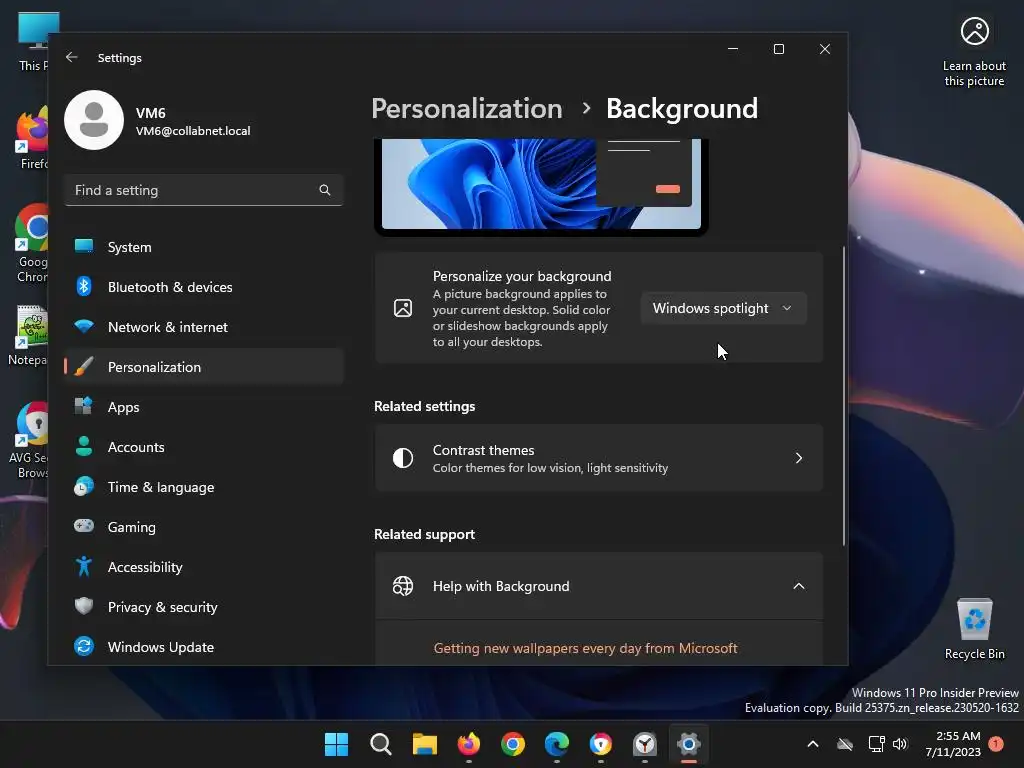Click the search magnifier in Find a setting
Viewport: 1024px width, 768px height.
[325, 190]
